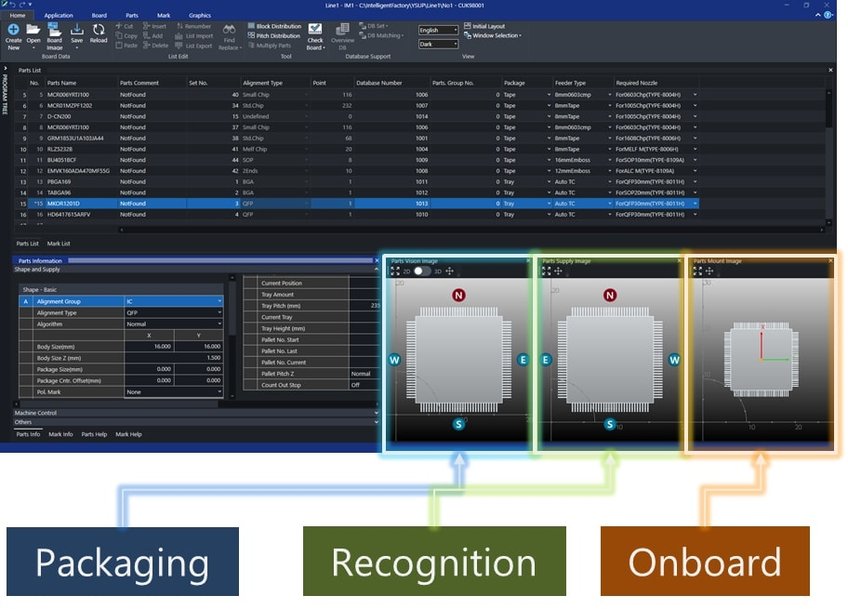Viewport: 848px width, 609px height.
Task: Open Algorithm dropdown showing Normal
Action: [174, 324]
